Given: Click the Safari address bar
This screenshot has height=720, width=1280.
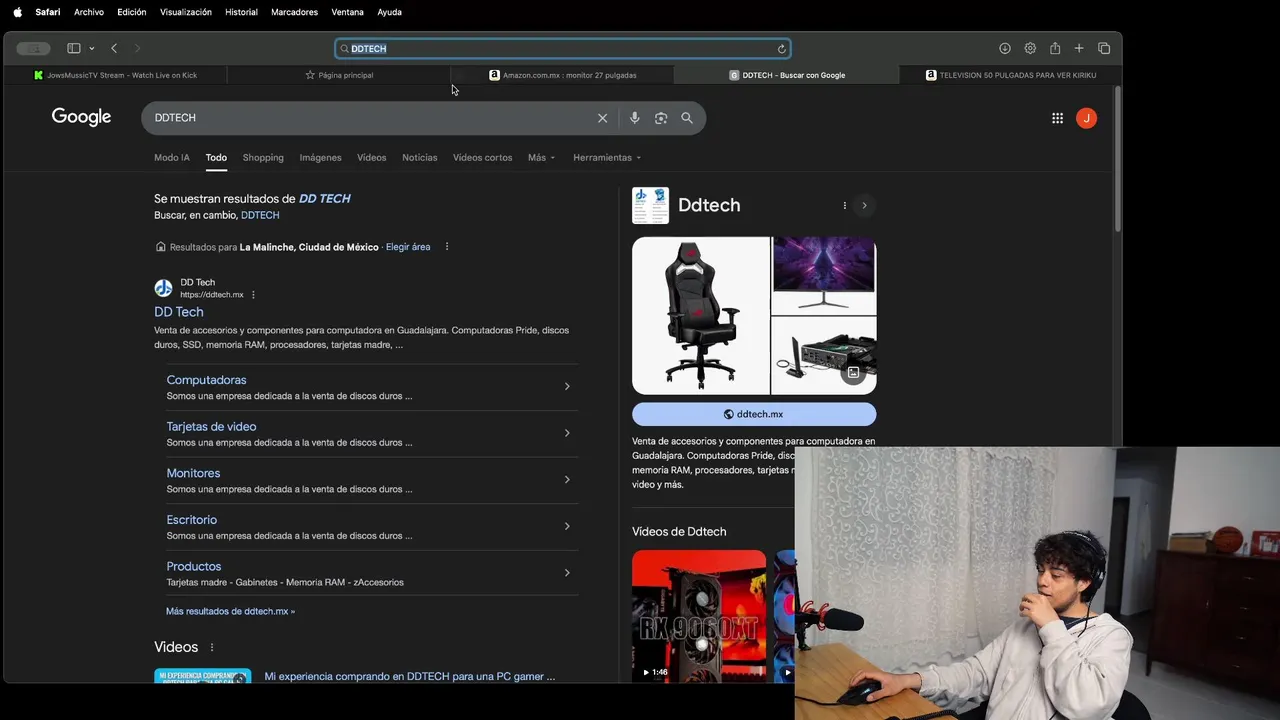Looking at the screenshot, I should click(x=563, y=48).
